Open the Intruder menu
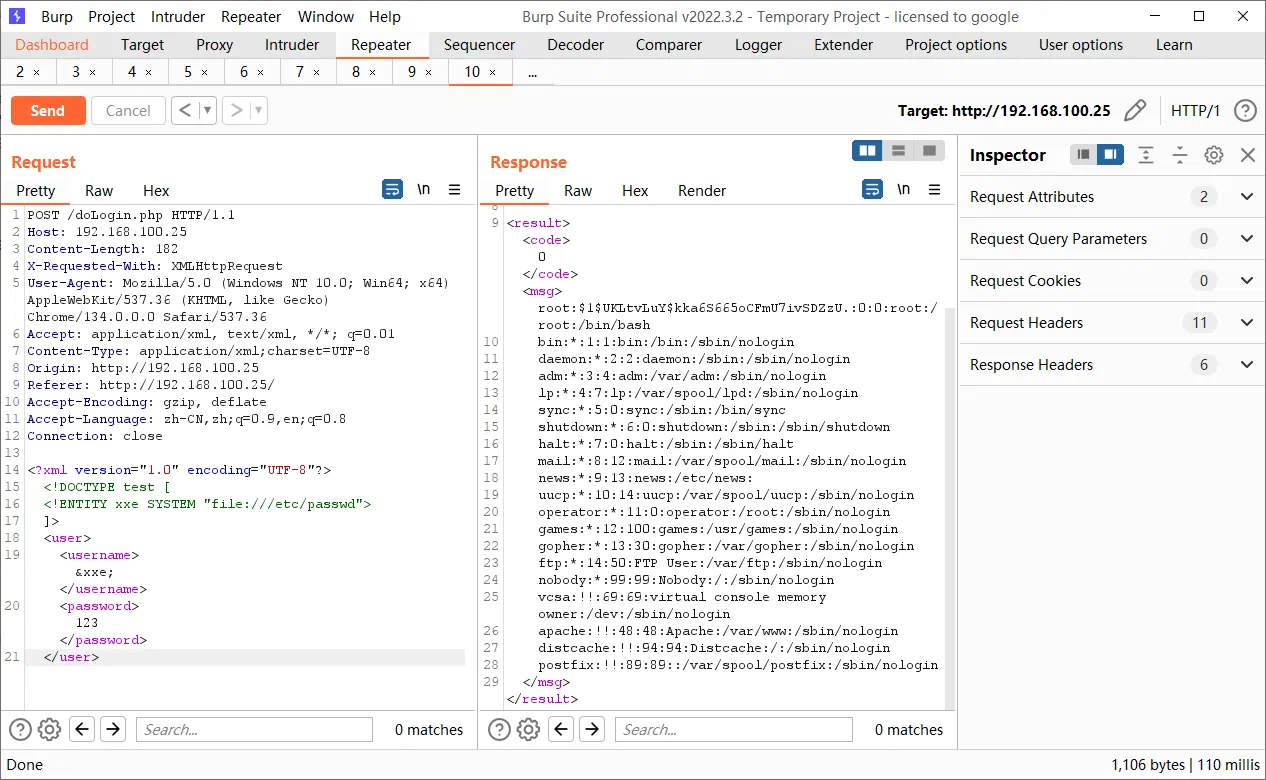 coord(178,16)
